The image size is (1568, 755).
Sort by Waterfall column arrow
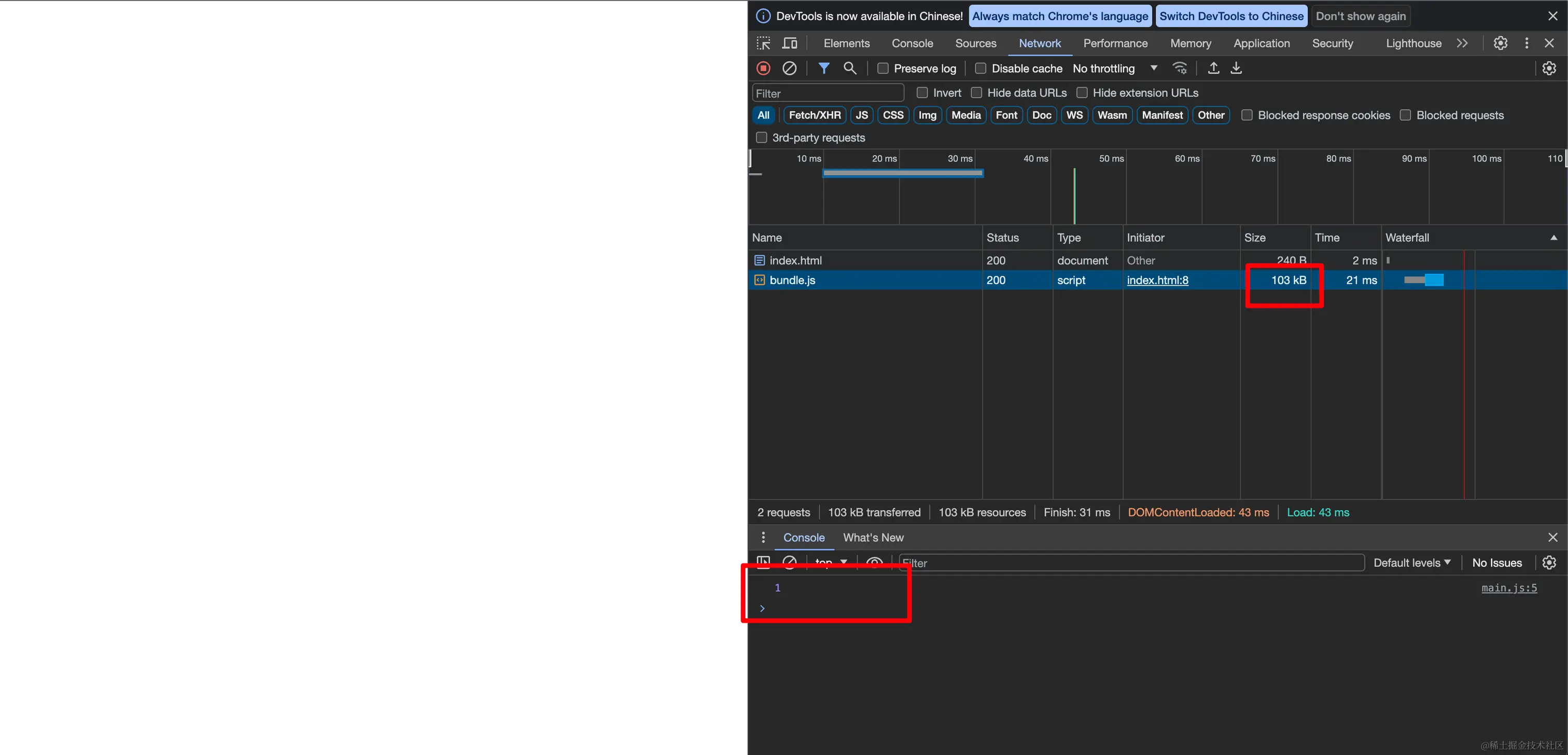point(1553,238)
